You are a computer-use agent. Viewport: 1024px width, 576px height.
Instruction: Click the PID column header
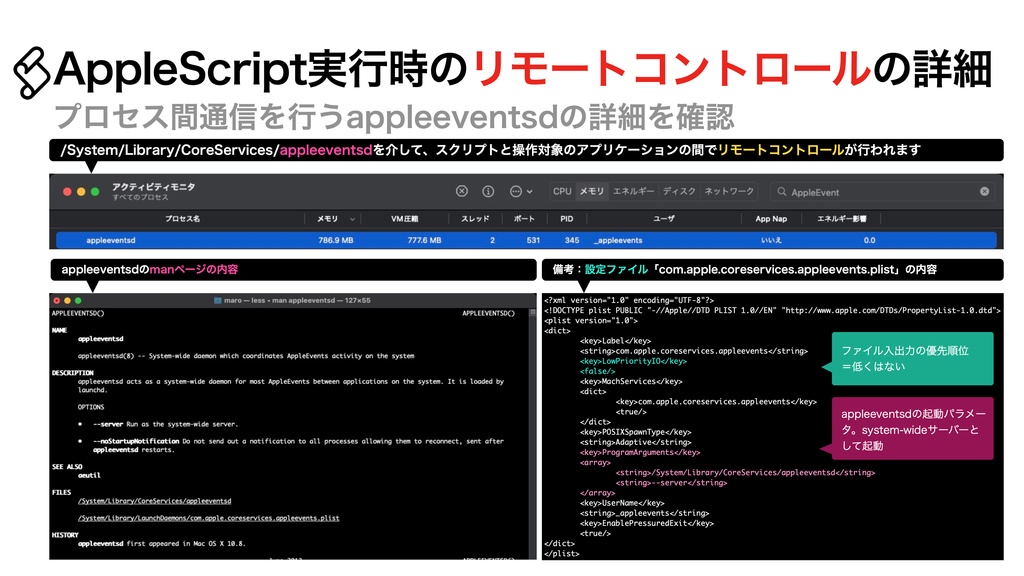(567, 218)
